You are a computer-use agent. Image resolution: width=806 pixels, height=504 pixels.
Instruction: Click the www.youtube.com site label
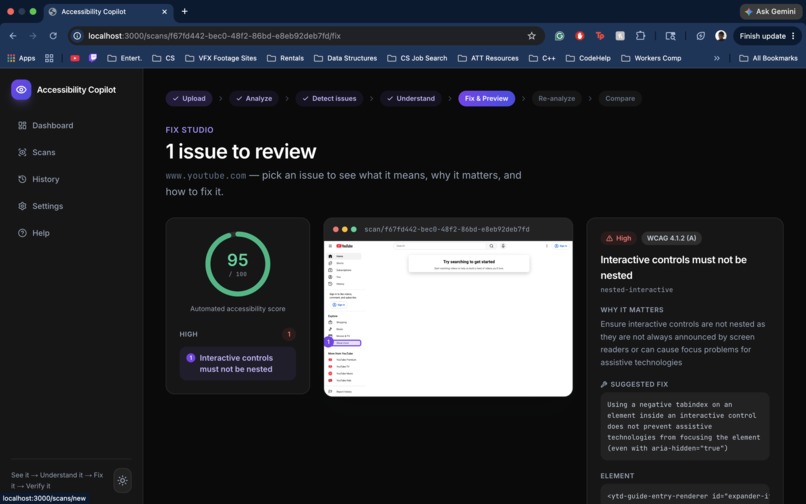(206, 176)
